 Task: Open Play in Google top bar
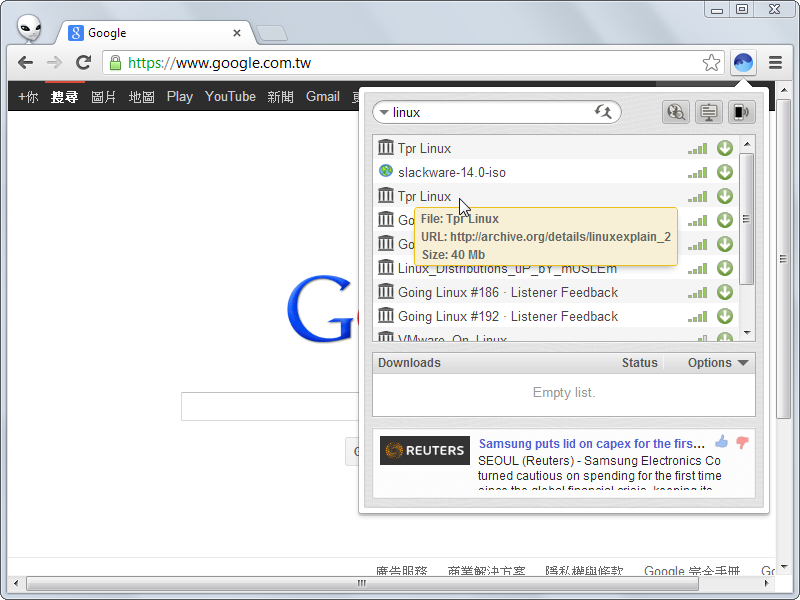[x=180, y=96]
